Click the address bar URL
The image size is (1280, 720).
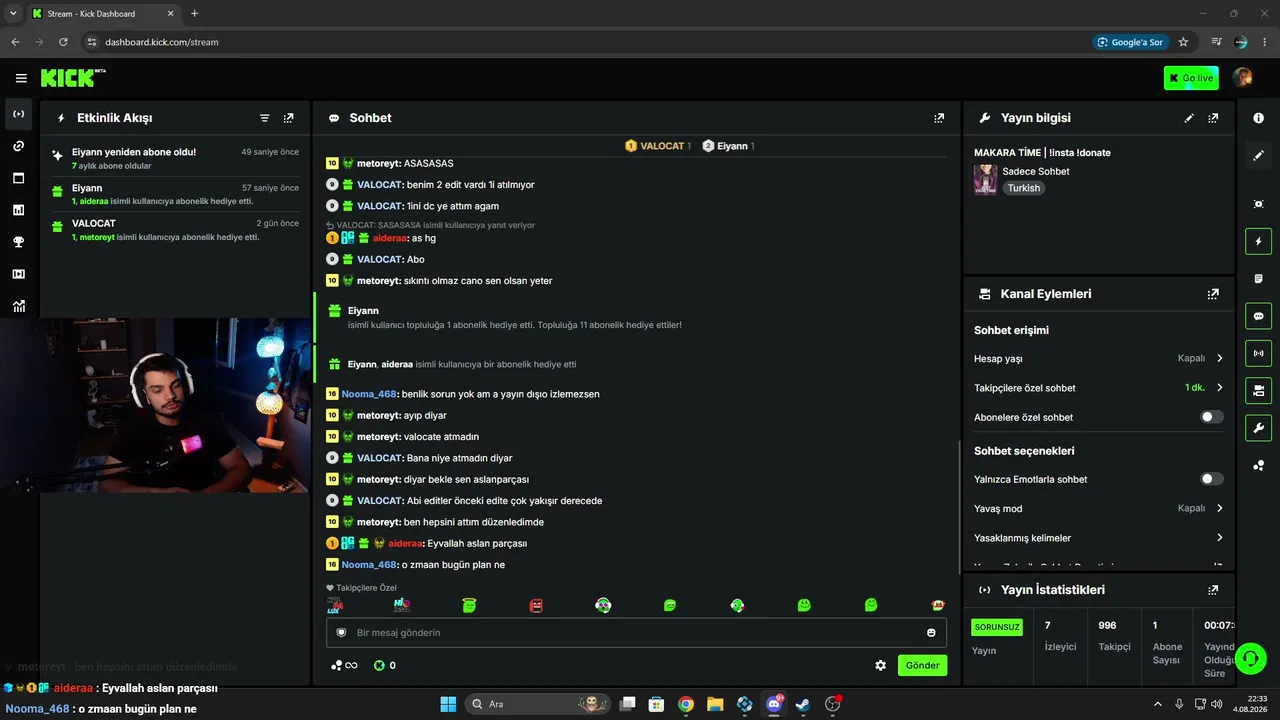coord(161,42)
